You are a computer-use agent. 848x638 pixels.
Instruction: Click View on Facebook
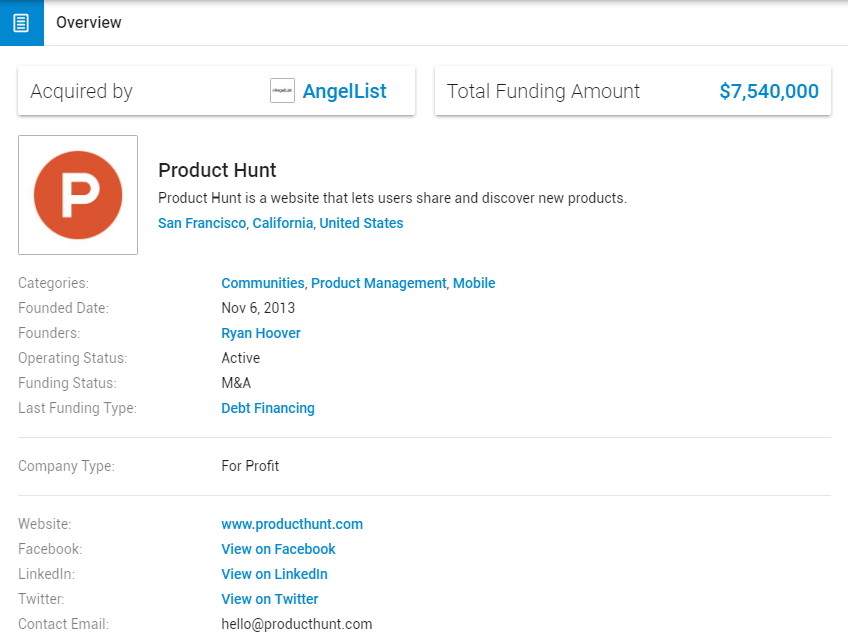(278, 549)
